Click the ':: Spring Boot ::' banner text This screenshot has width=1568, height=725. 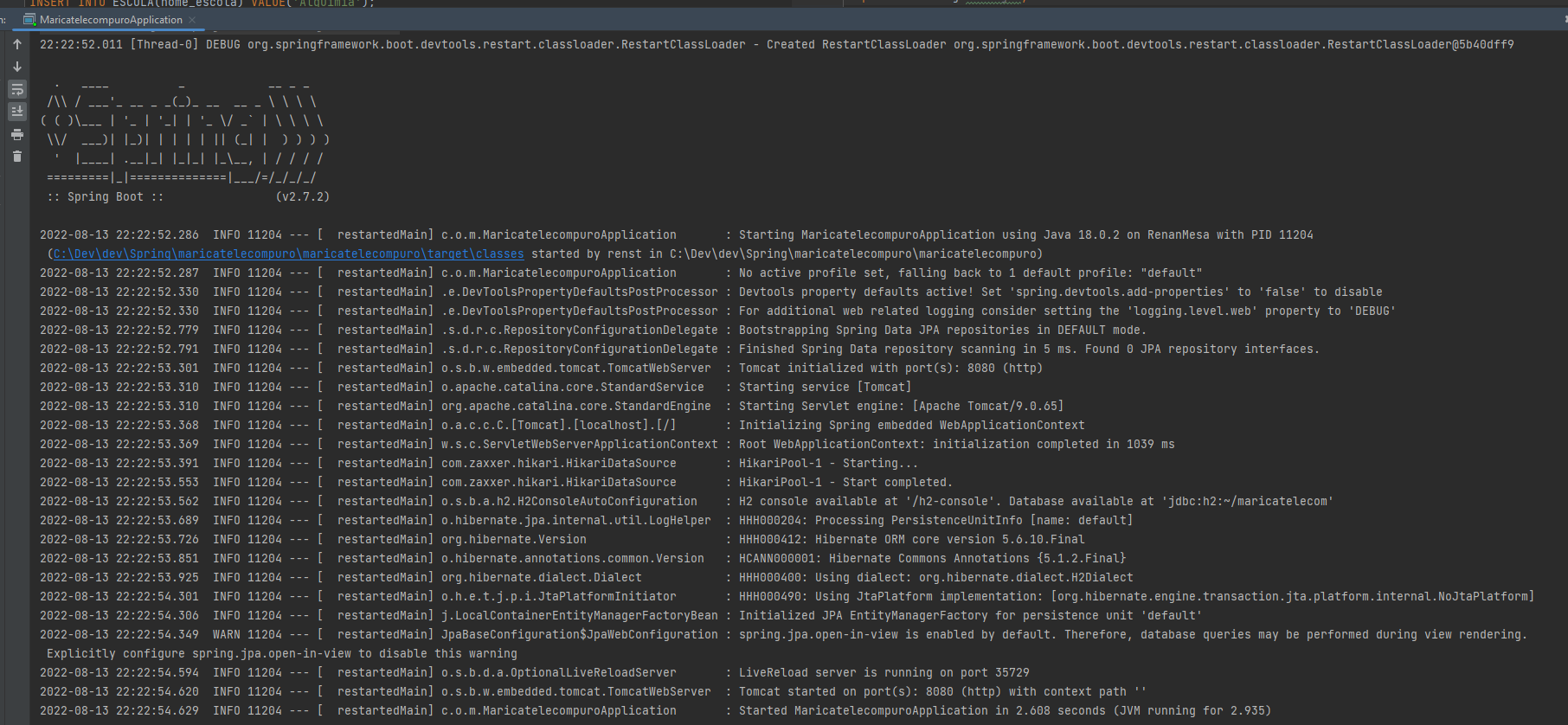[x=106, y=197]
